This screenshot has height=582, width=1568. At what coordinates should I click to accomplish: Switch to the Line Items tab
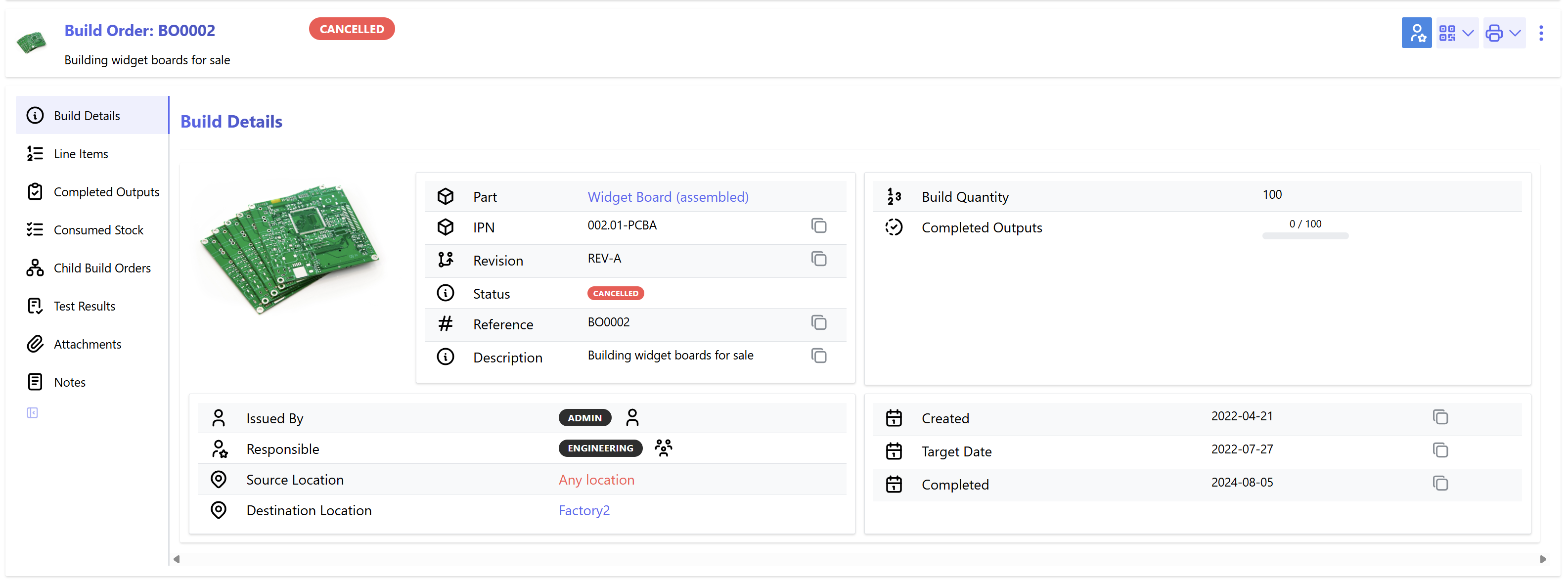coord(80,154)
